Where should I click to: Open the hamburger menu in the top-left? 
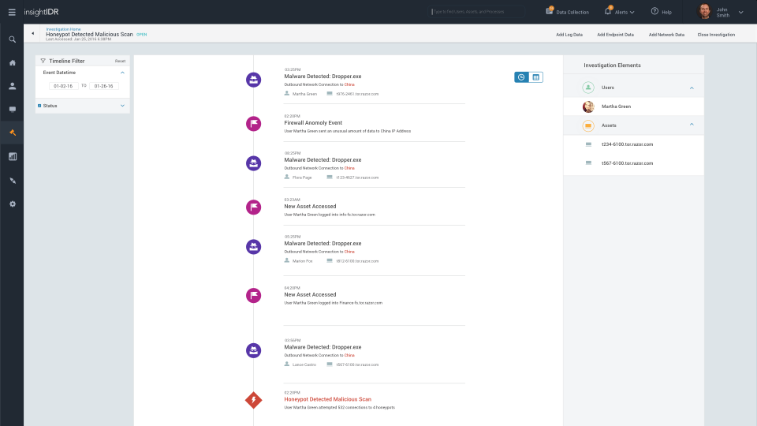pos(11,11)
